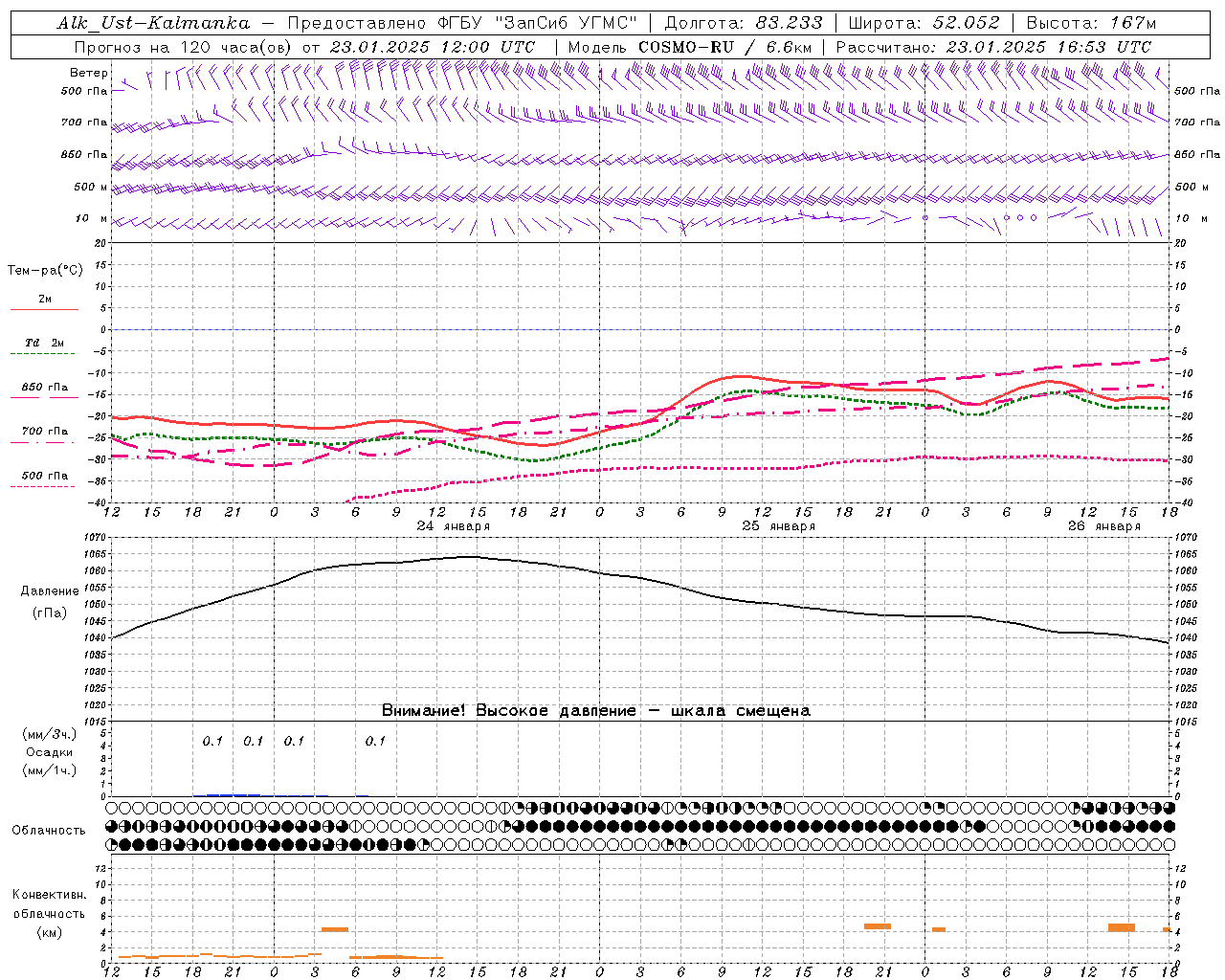Click the blue precipitation bar on the baseline
The image size is (1225, 980).
(x=234, y=794)
